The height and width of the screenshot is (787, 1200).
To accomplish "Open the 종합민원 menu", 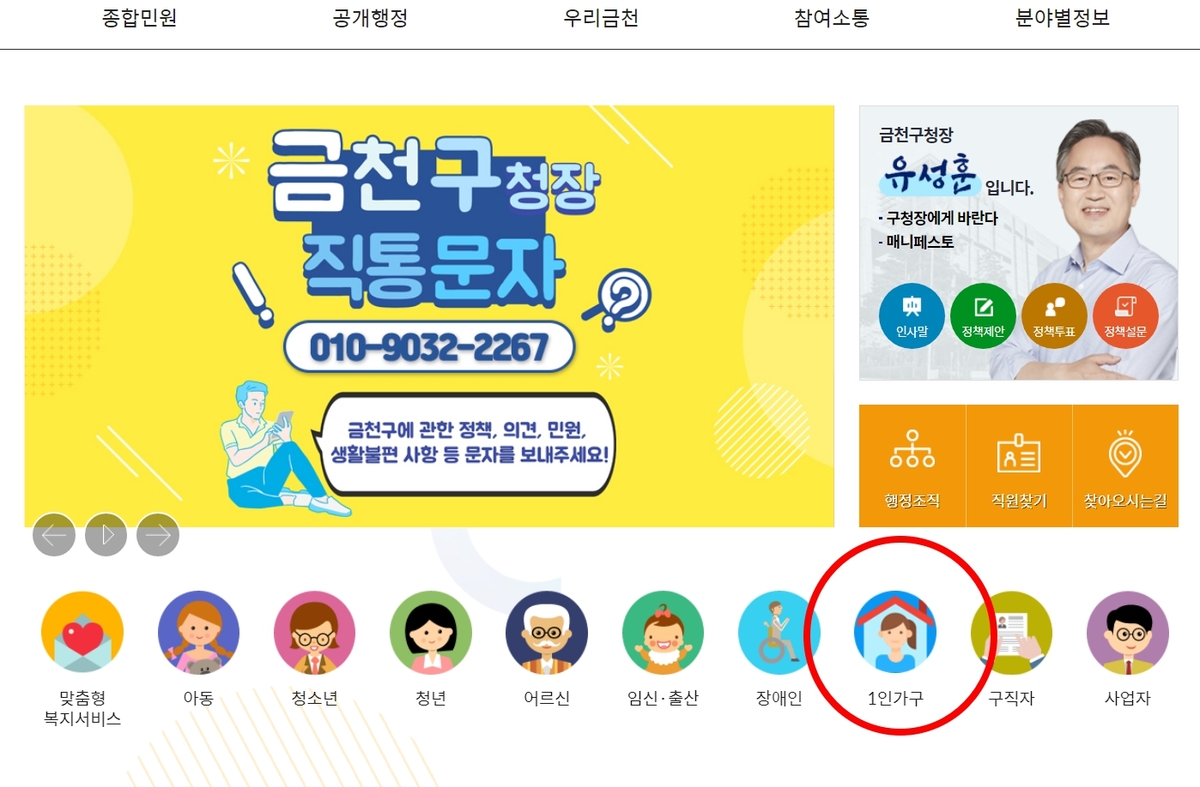I will click(x=139, y=18).
